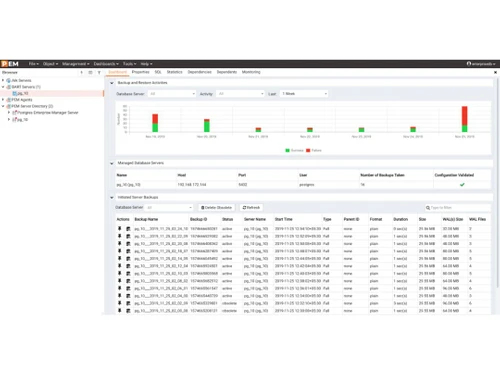Click the pin action icon for backup ending 02_08_02
This screenshot has height=375, width=500.
click(120, 281)
